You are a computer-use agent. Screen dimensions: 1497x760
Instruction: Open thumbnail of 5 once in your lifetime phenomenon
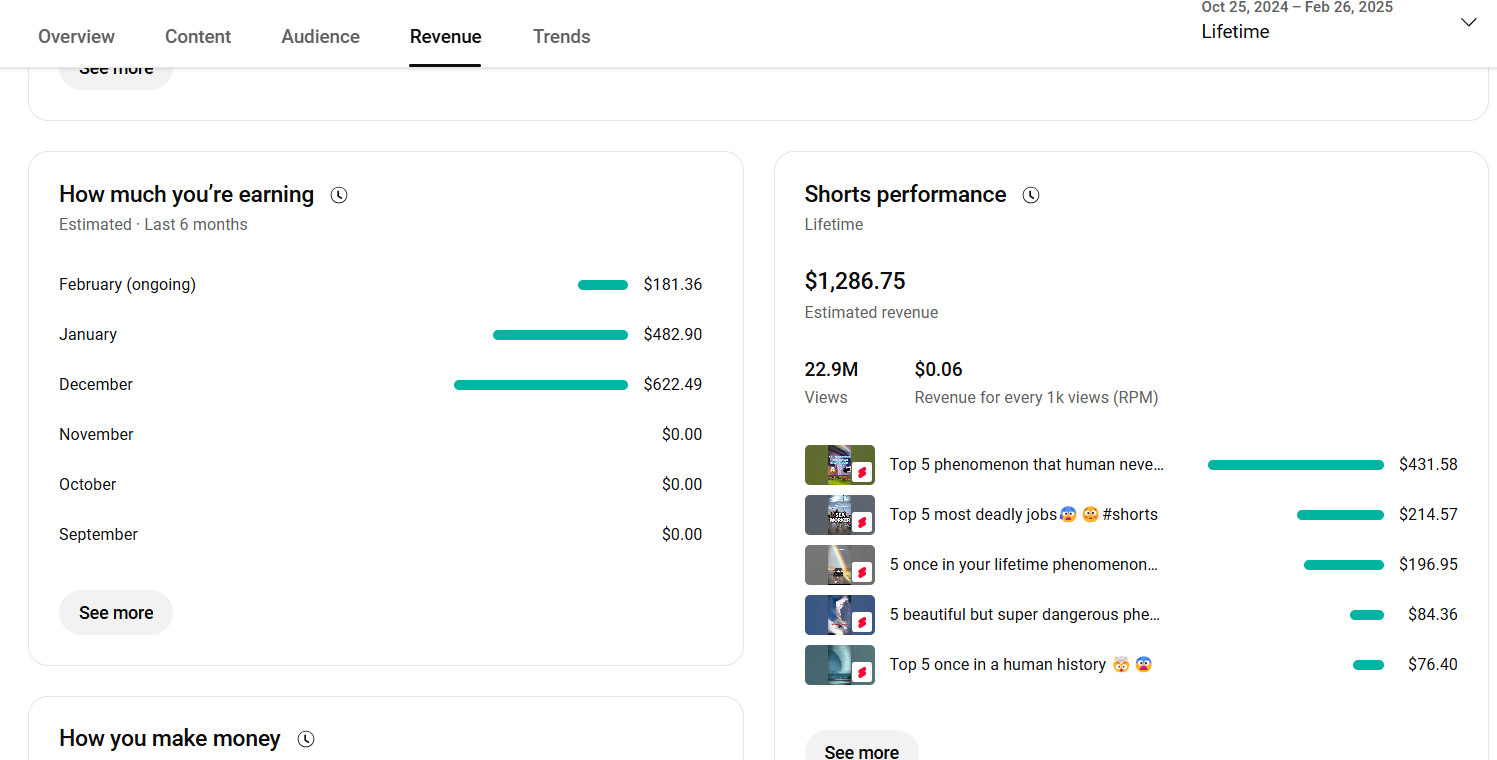click(840, 565)
